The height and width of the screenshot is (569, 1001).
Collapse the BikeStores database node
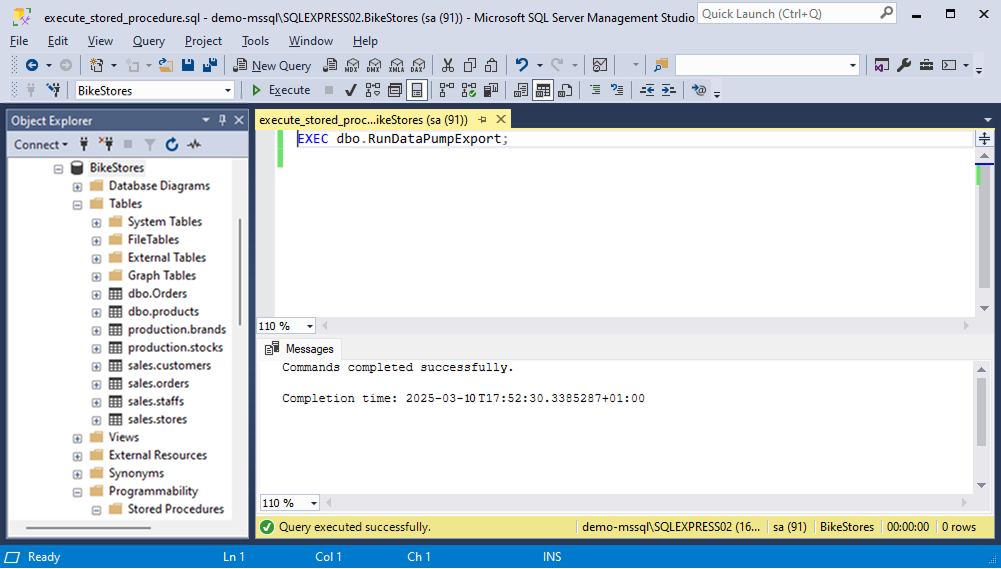click(59, 169)
